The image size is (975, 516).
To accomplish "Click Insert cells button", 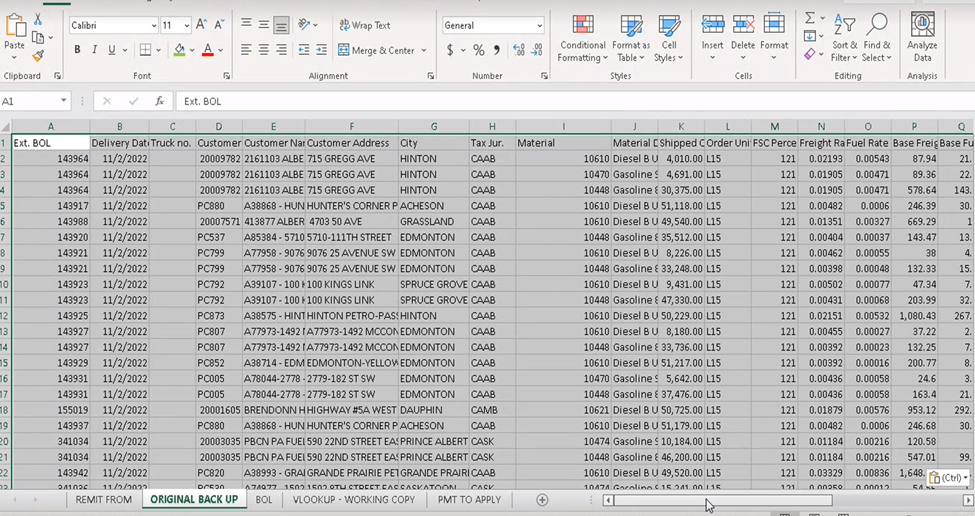I will click(713, 38).
